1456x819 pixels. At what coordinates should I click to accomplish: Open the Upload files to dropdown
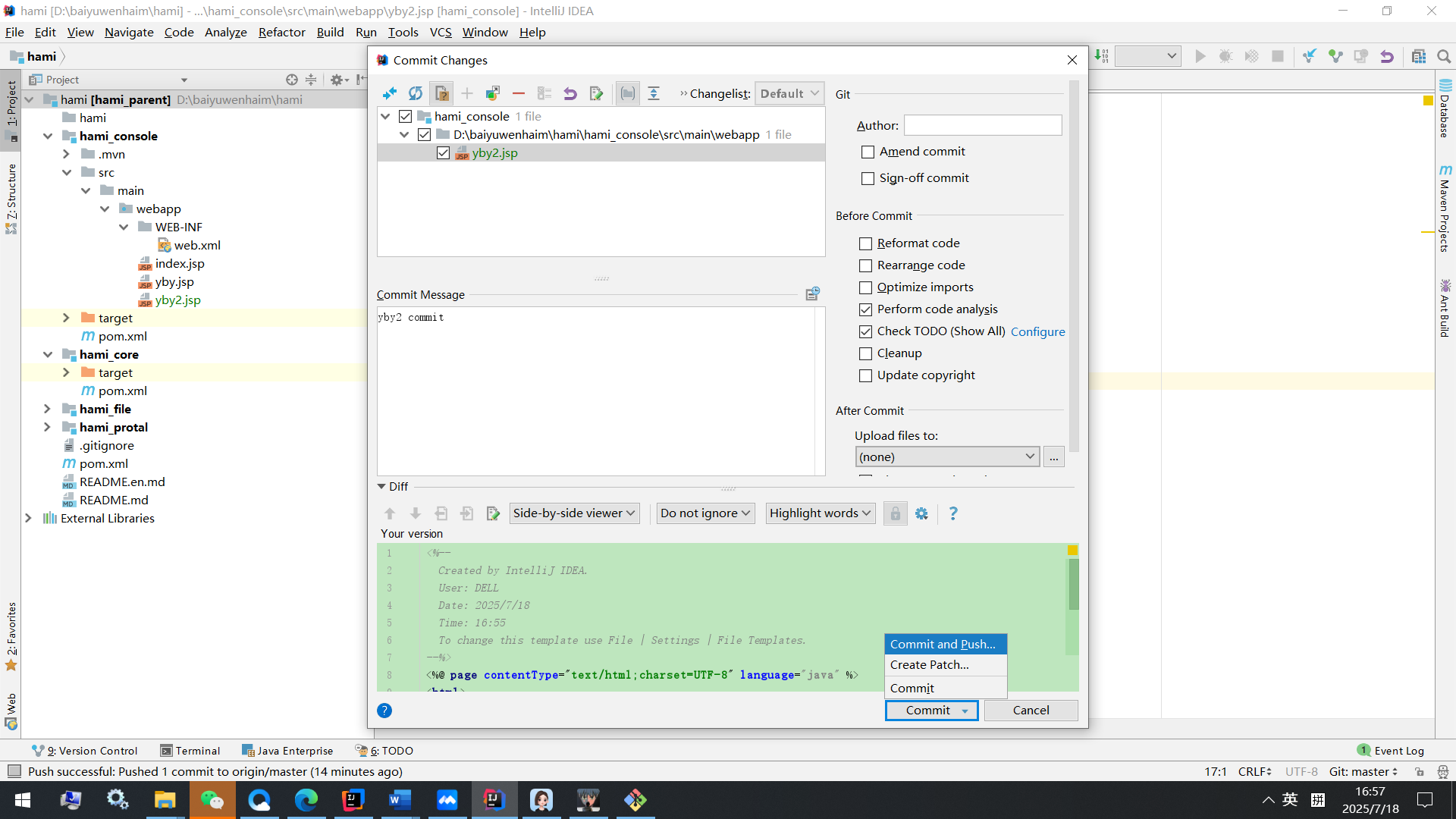946,457
